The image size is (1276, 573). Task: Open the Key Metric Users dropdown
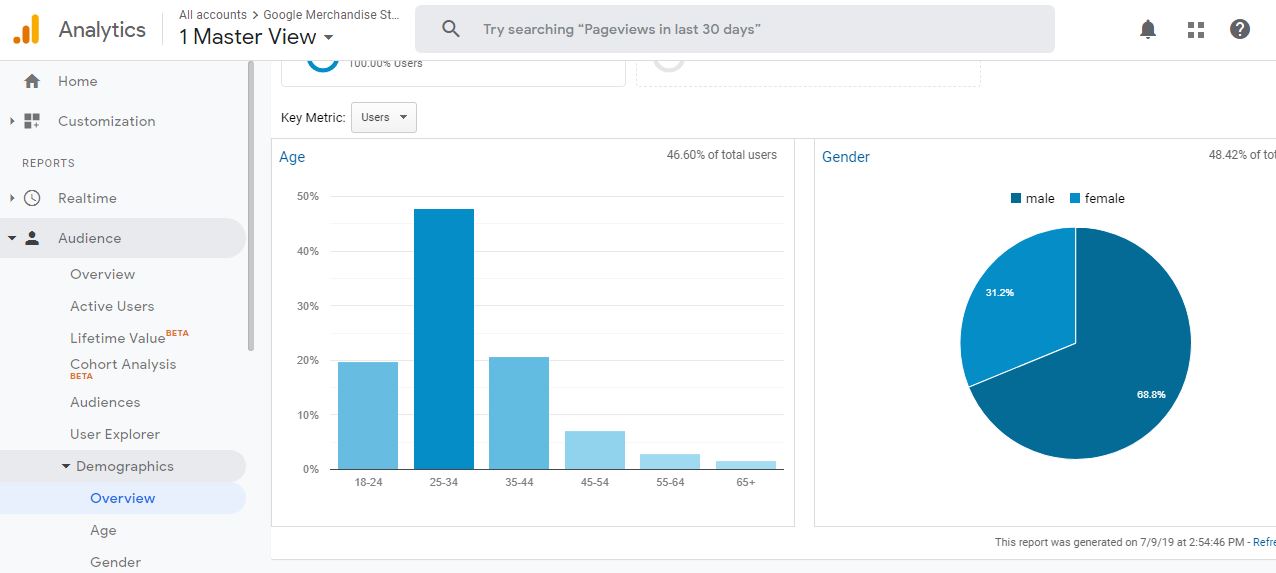[384, 118]
